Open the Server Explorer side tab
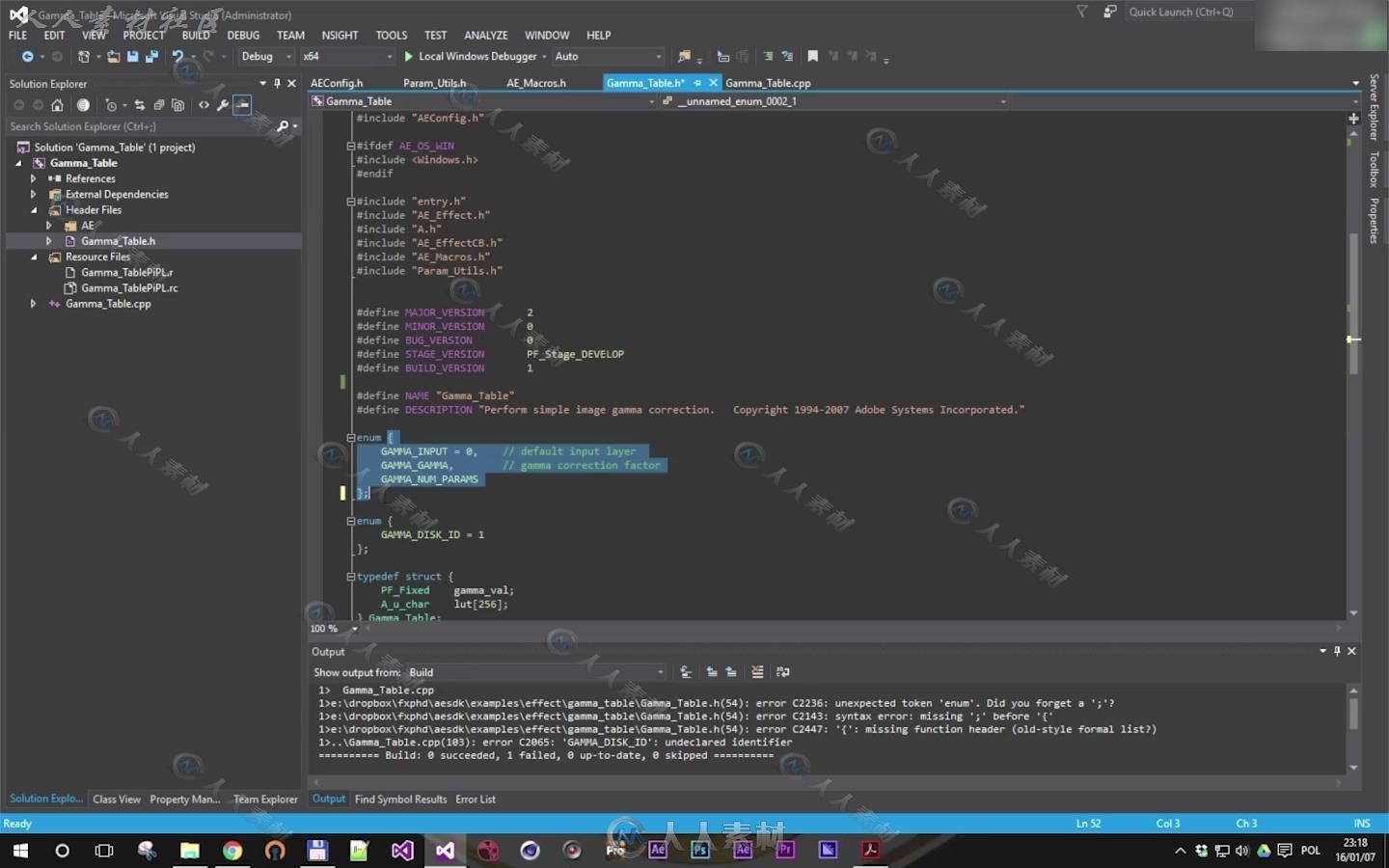 pyautogui.click(x=1374, y=107)
